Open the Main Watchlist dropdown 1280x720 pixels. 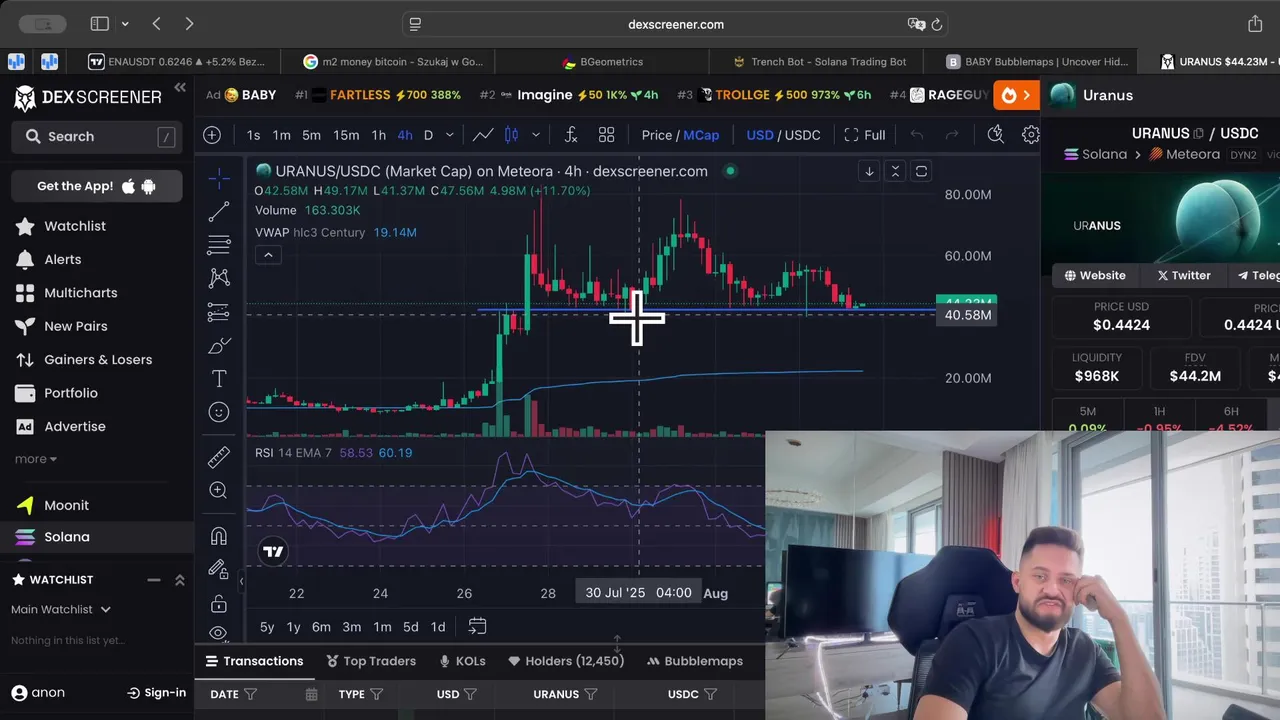pos(61,609)
